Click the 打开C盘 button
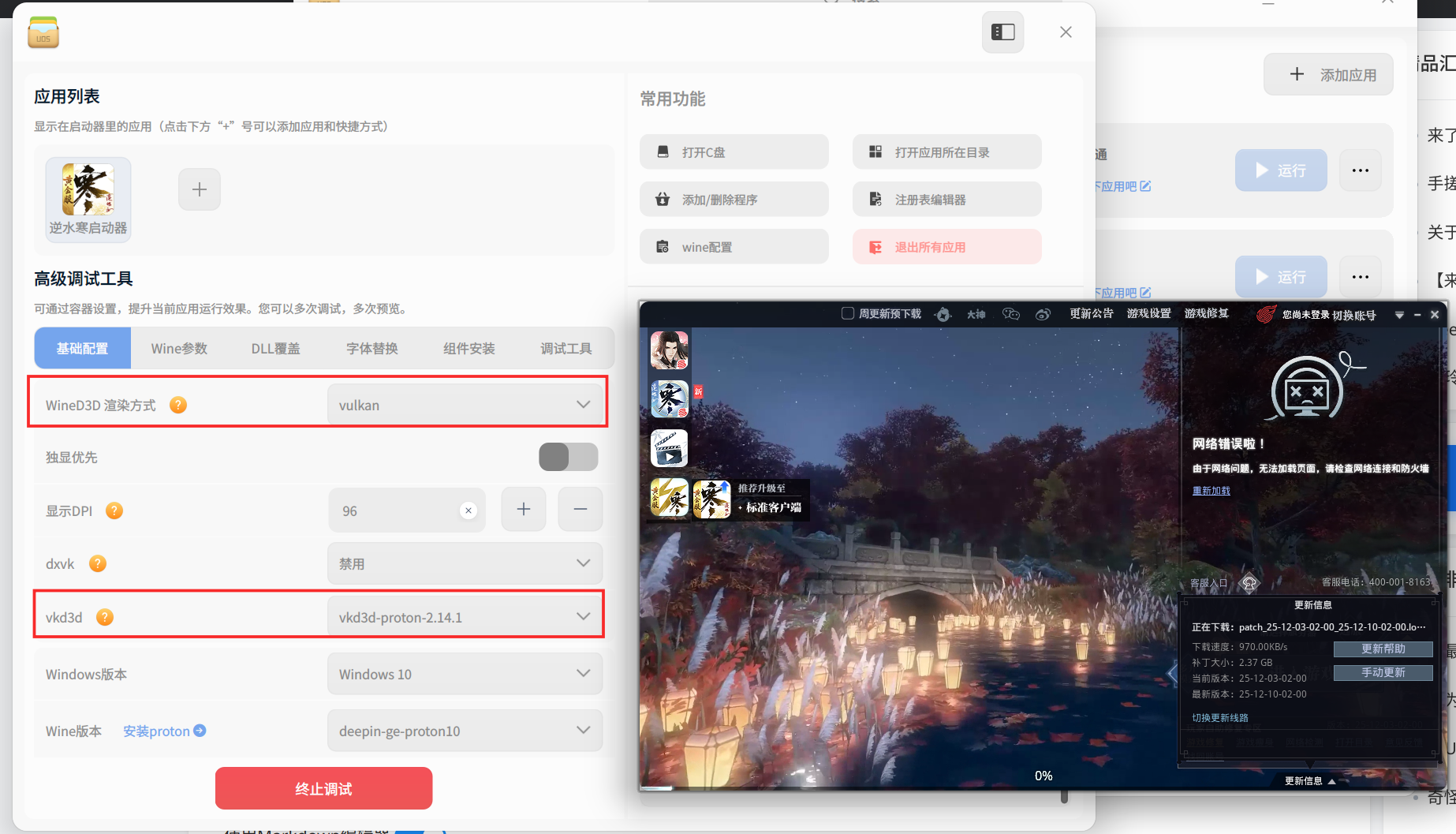Screen dimensions: 1456x834 [x=734, y=151]
